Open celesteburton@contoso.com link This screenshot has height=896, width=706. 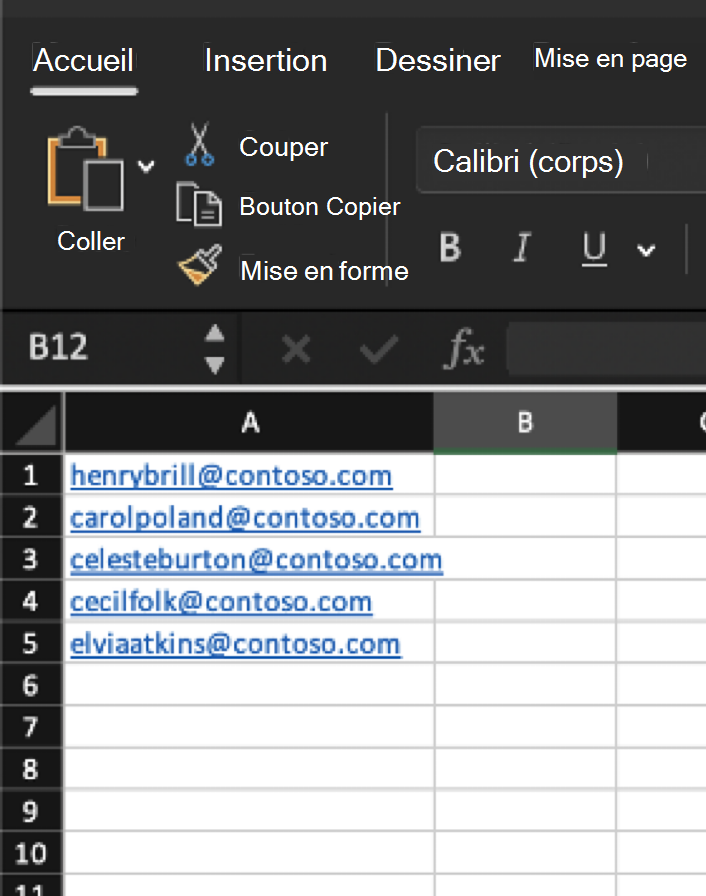coord(256,560)
